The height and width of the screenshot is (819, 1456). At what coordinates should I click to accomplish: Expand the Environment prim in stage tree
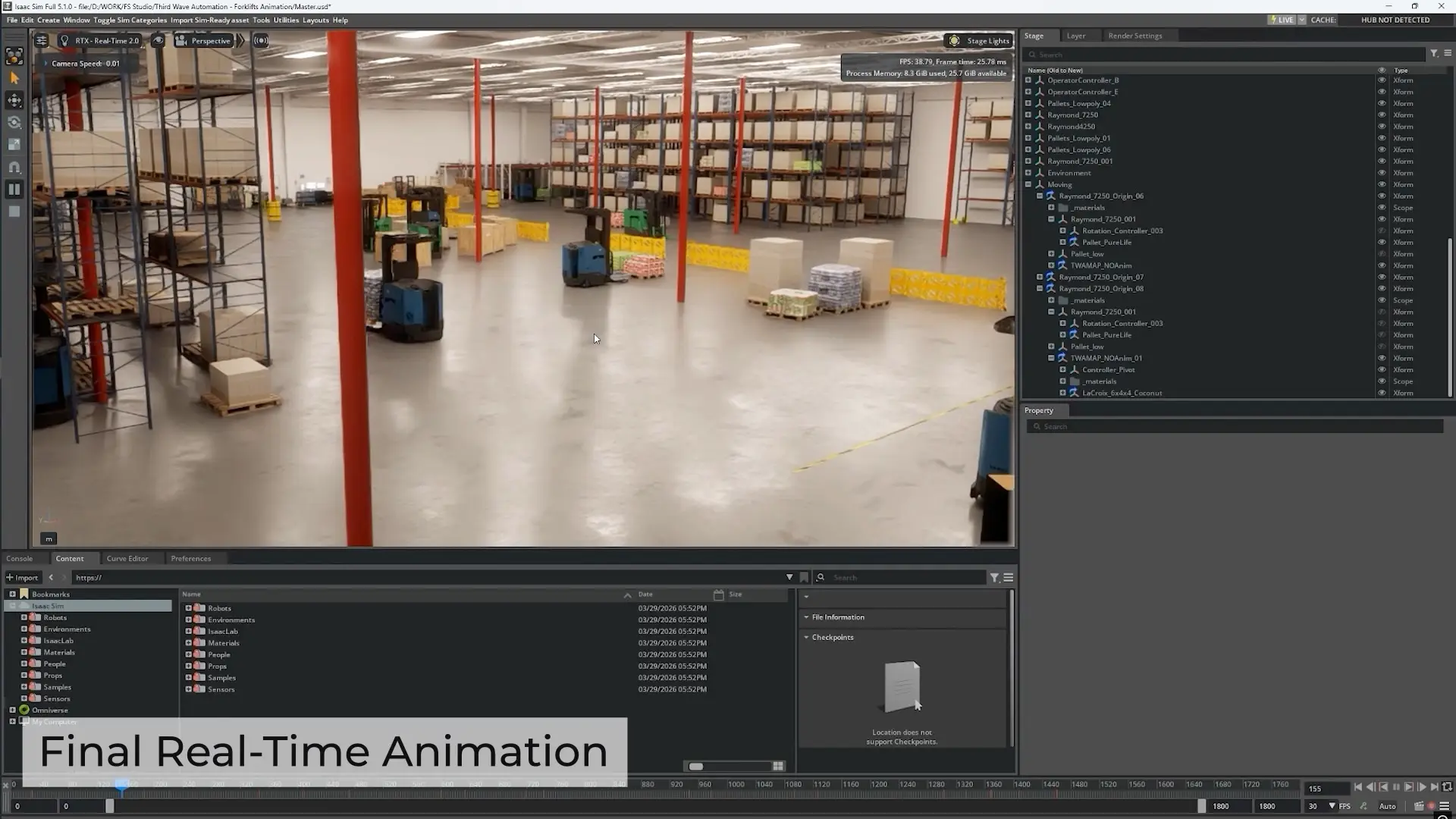click(x=1028, y=173)
